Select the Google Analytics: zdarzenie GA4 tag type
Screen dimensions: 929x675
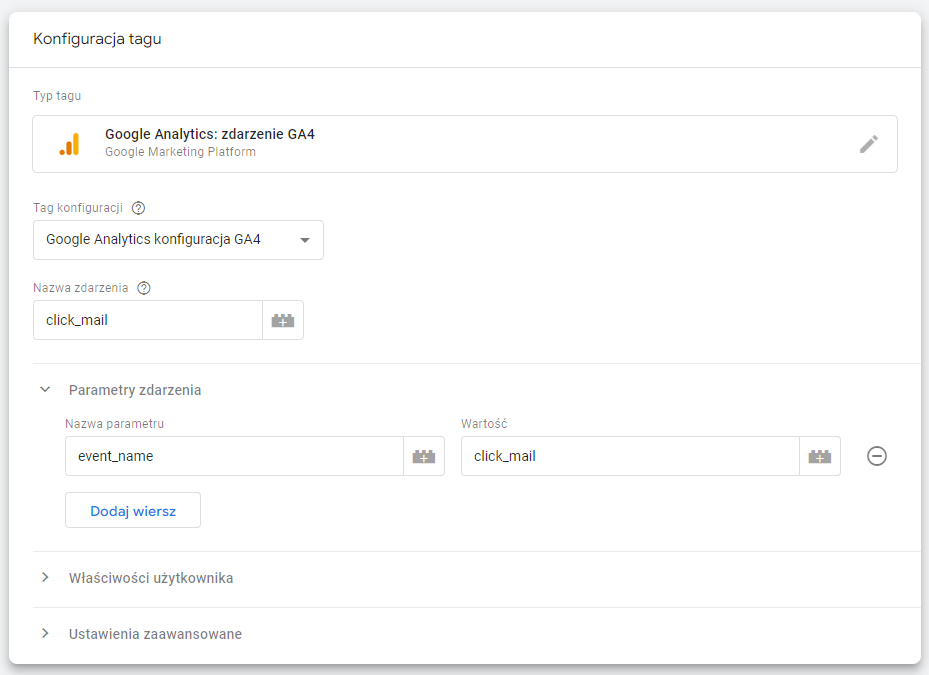click(465, 144)
